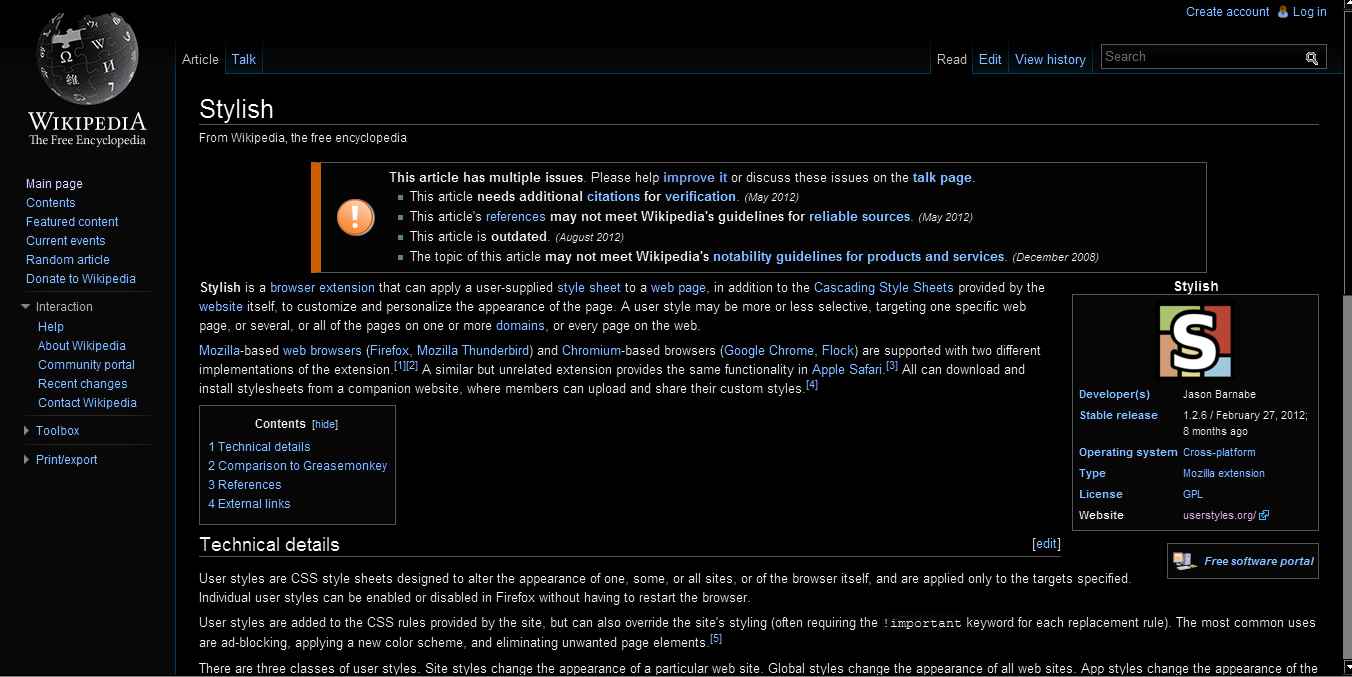Viewport: 1352px width, 677px height.
Task: Click the Log in link
Action: click(1309, 12)
